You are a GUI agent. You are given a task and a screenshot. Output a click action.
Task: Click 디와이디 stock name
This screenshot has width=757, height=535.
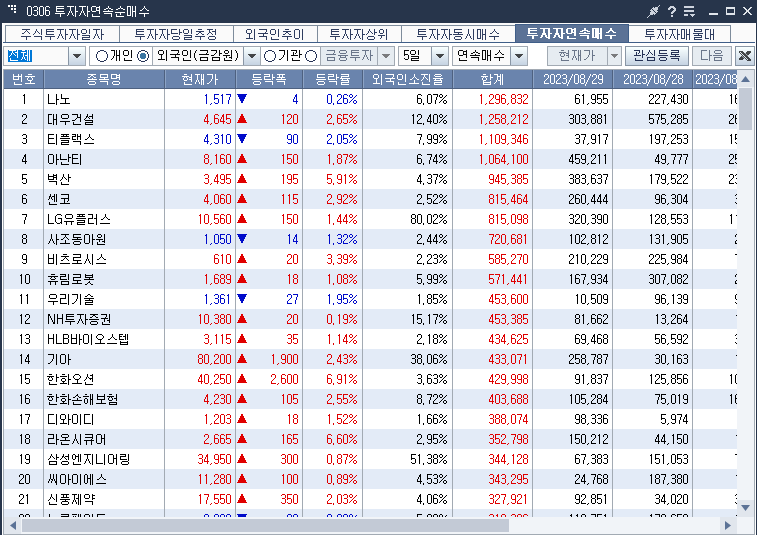coord(70,419)
